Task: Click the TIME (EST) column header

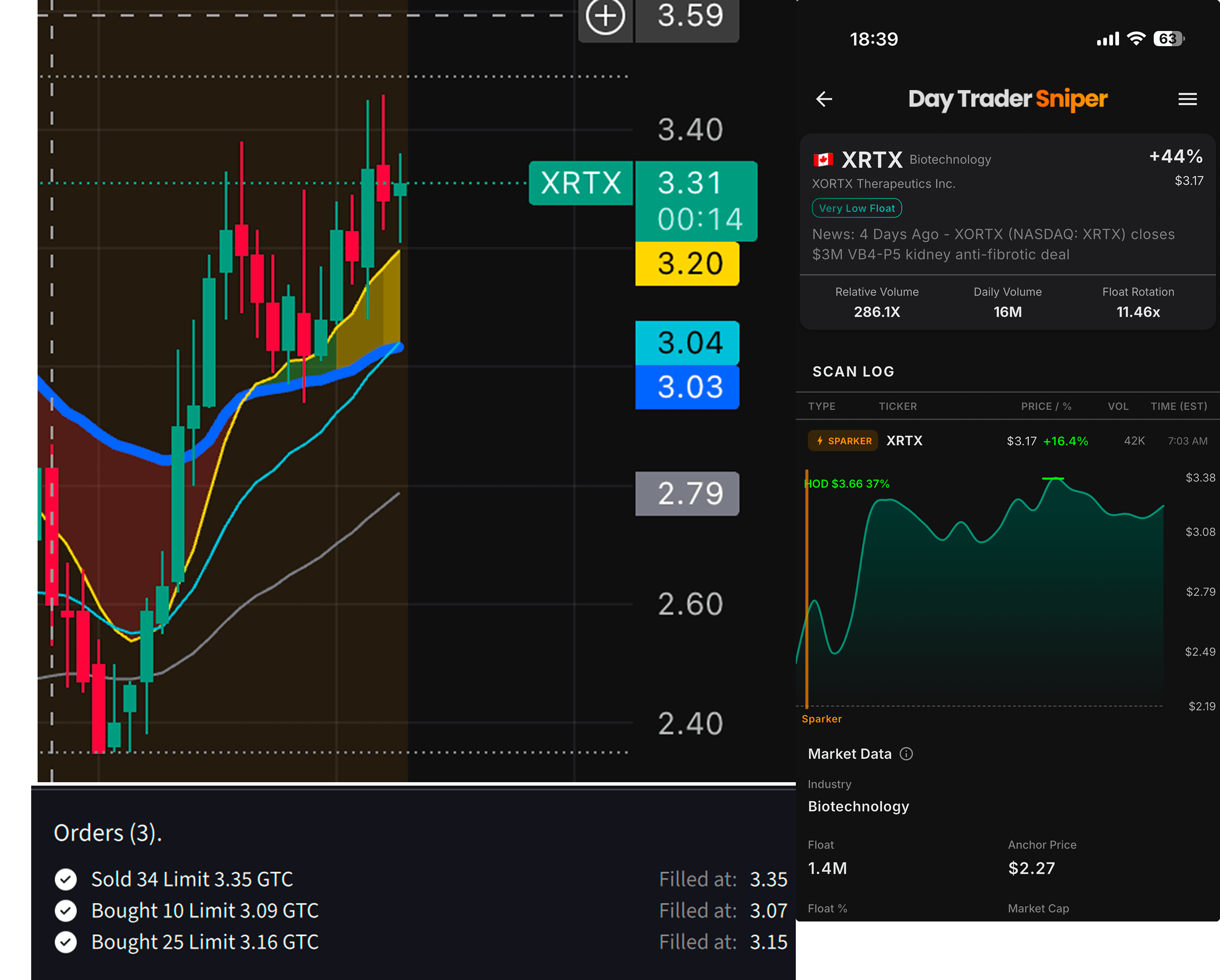Action: tap(1179, 406)
